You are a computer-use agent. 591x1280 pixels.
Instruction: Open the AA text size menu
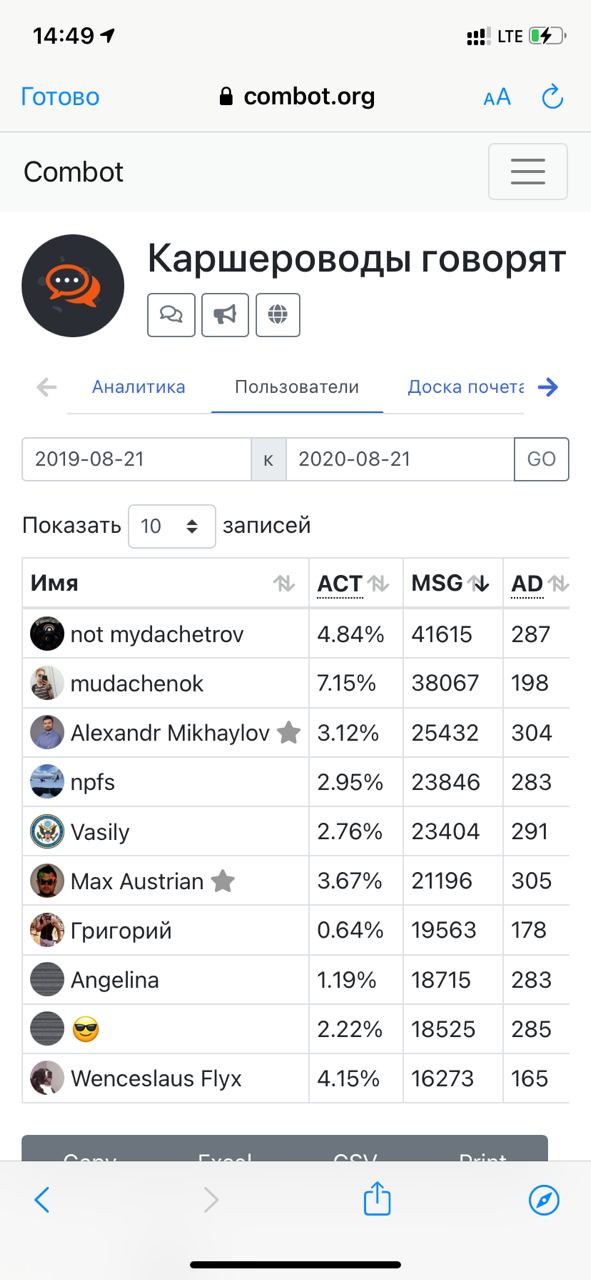pyautogui.click(x=497, y=97)
